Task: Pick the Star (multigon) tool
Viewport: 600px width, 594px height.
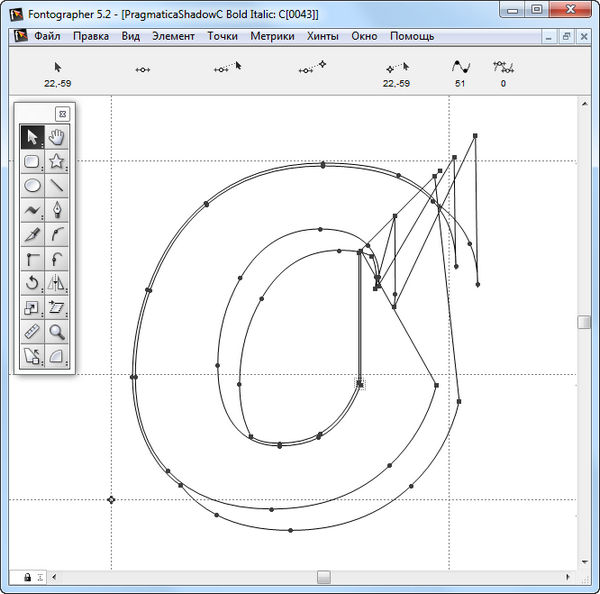Action: pos(58,161)
